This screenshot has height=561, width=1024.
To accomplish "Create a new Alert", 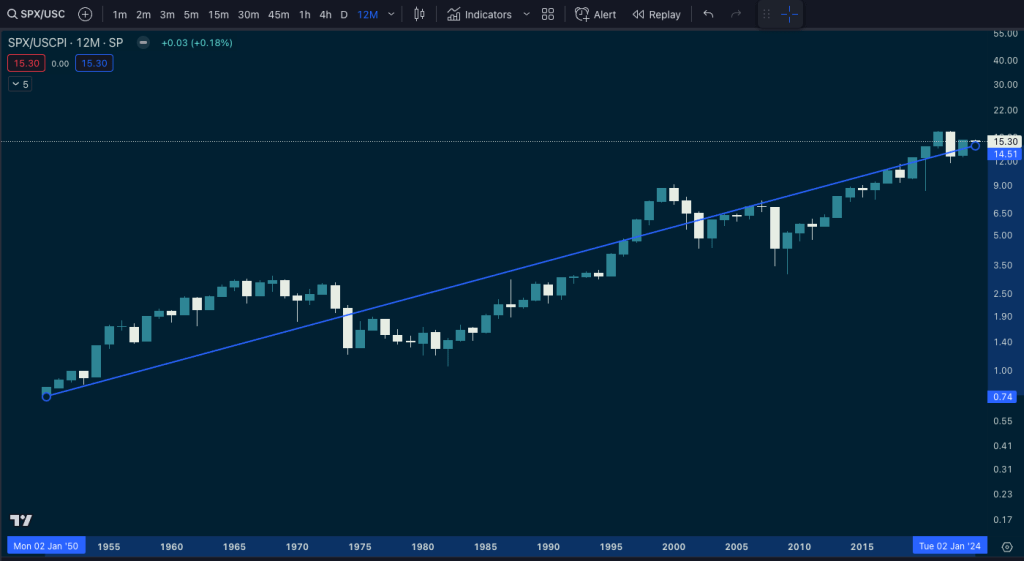I will click(595, 14).
